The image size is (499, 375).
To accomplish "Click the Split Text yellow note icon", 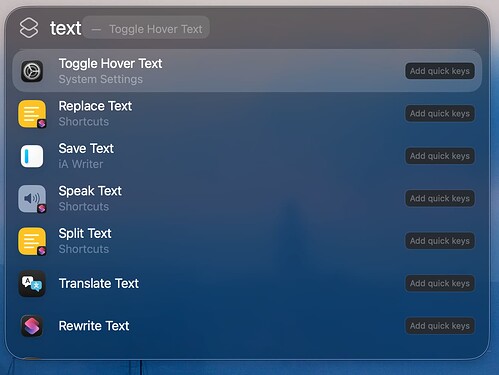I will [x=32, y=241].
